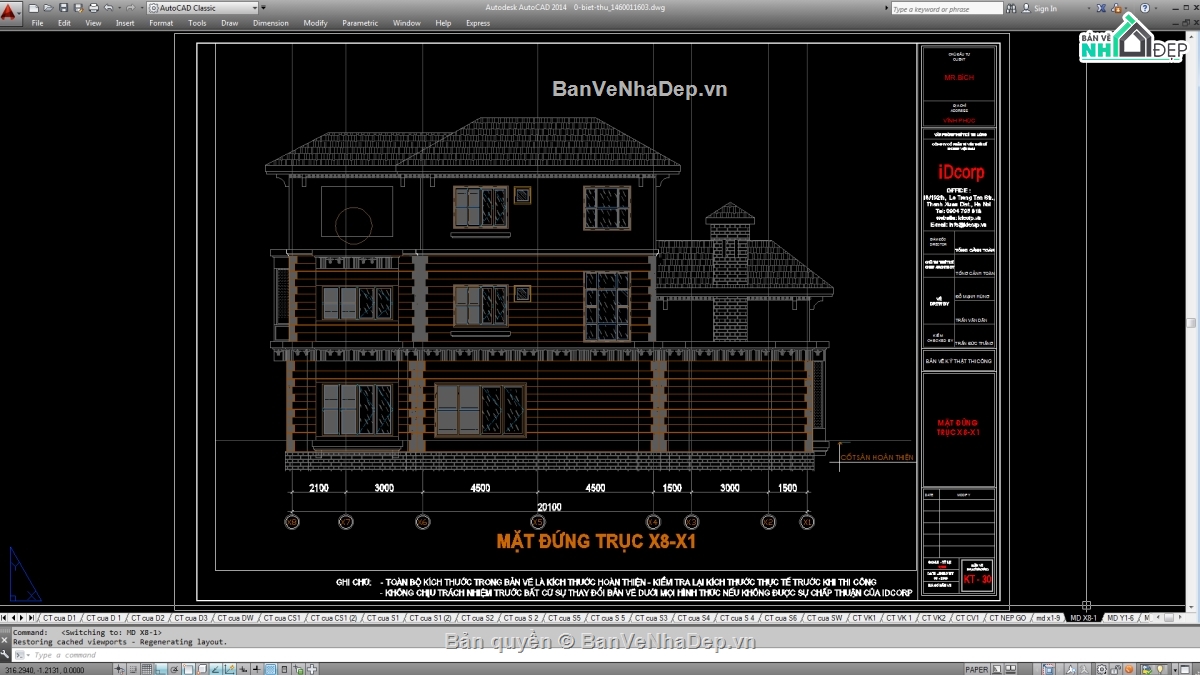This screenshot has width=1200, height=675.
Task: Toggle Quick Properties in status bar
Action: 283,669
